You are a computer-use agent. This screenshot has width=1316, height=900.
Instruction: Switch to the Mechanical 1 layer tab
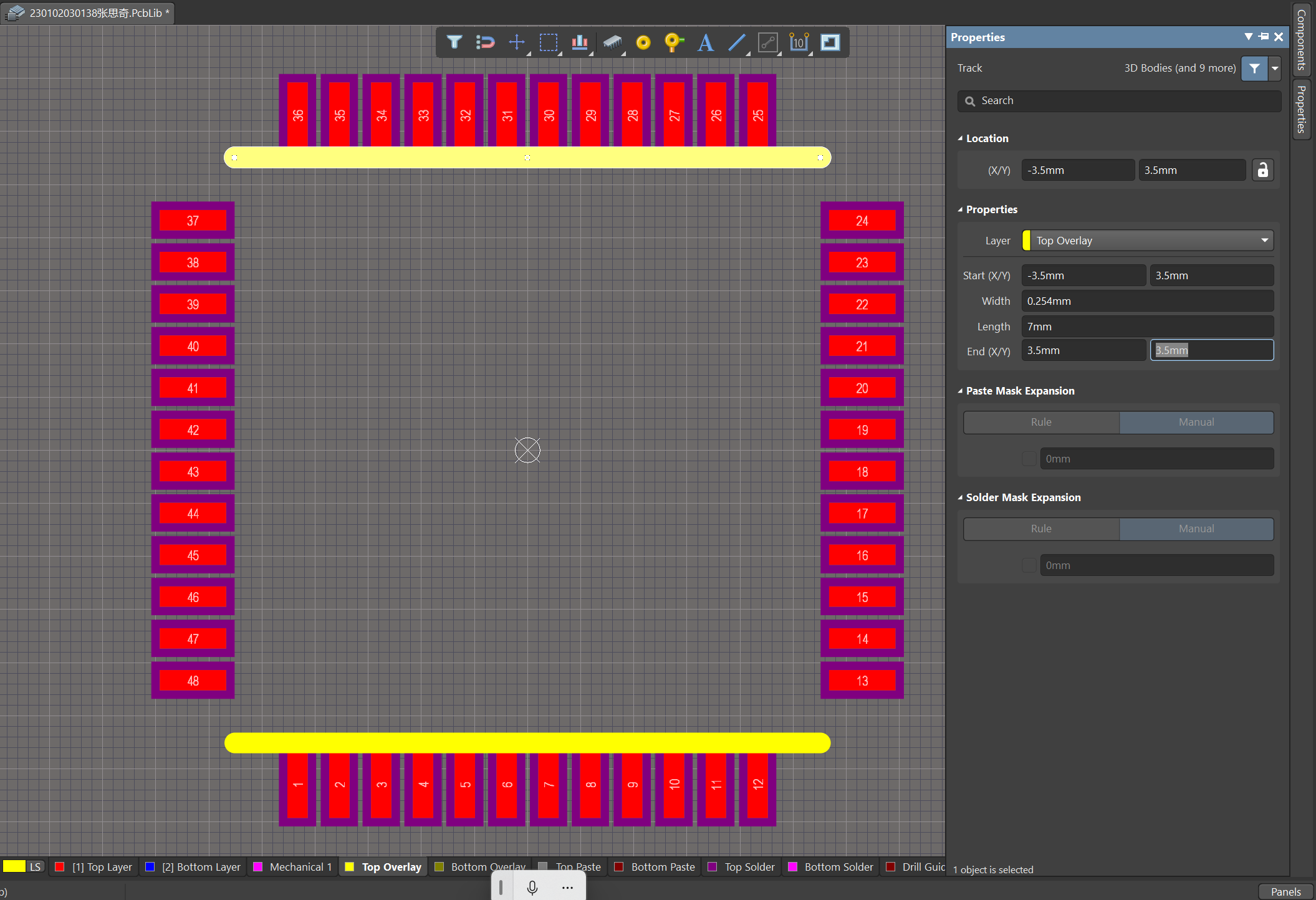coord(293,867)
